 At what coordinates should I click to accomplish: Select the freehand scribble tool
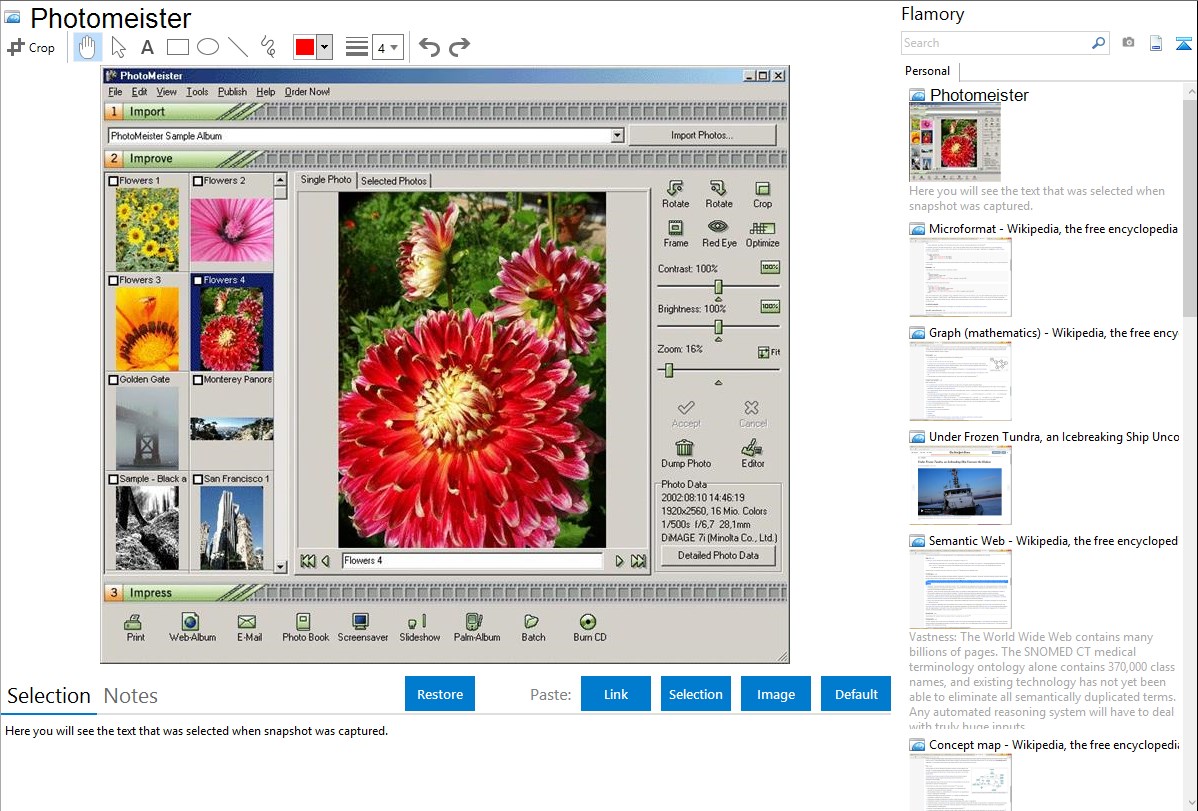268,47
